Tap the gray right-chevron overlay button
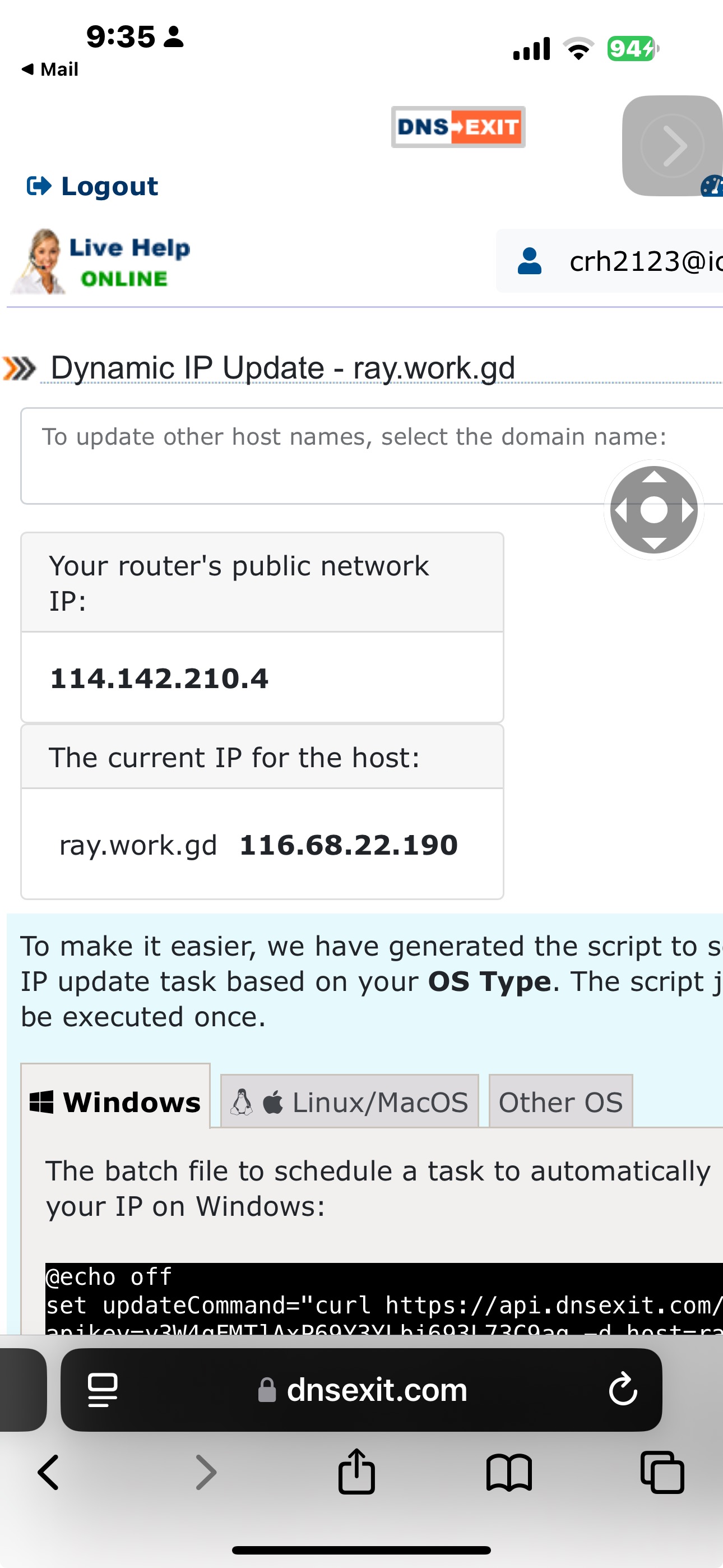Viewport: 723px width, 1568px height. pyautogui.click(x=672, y=145)
